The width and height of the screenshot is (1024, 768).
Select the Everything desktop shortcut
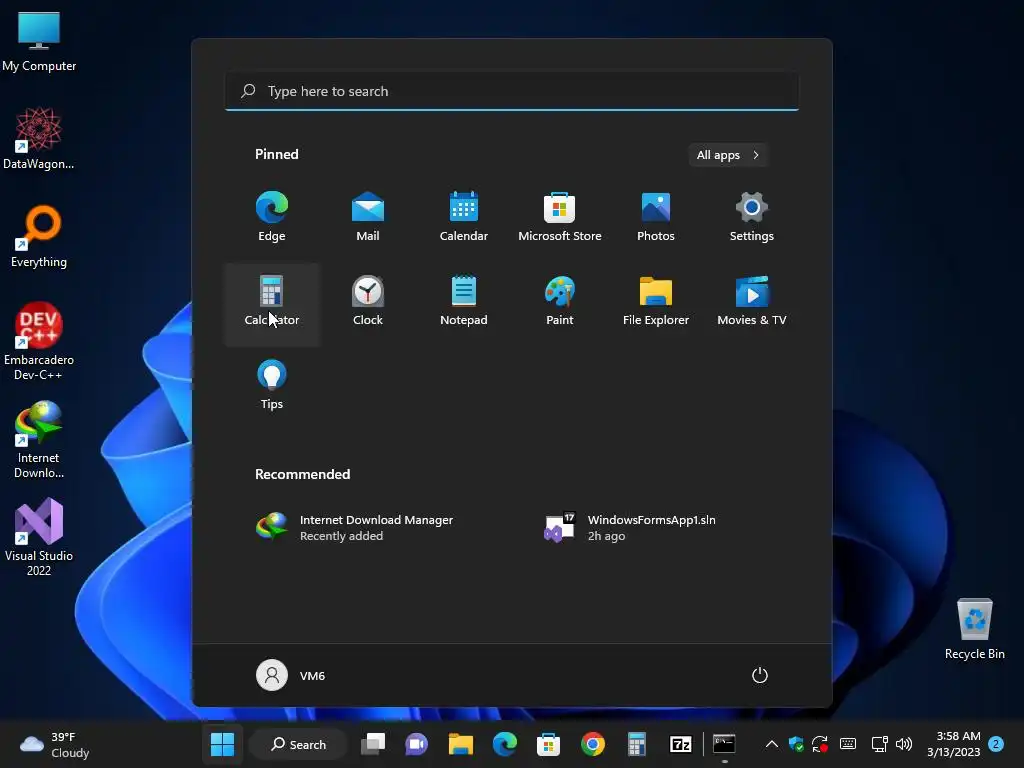click(39, 236)
